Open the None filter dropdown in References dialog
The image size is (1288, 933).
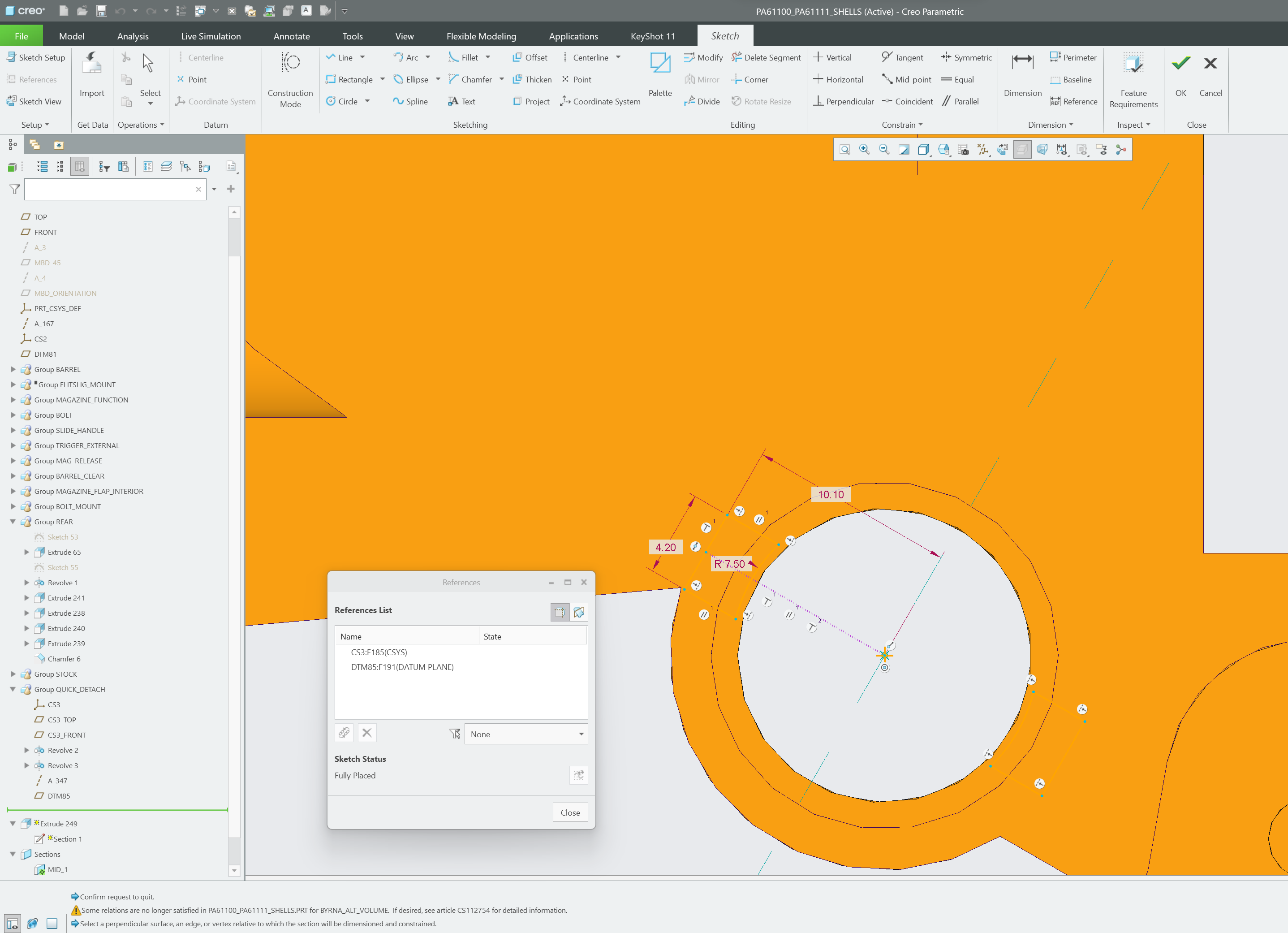(582, 734)
